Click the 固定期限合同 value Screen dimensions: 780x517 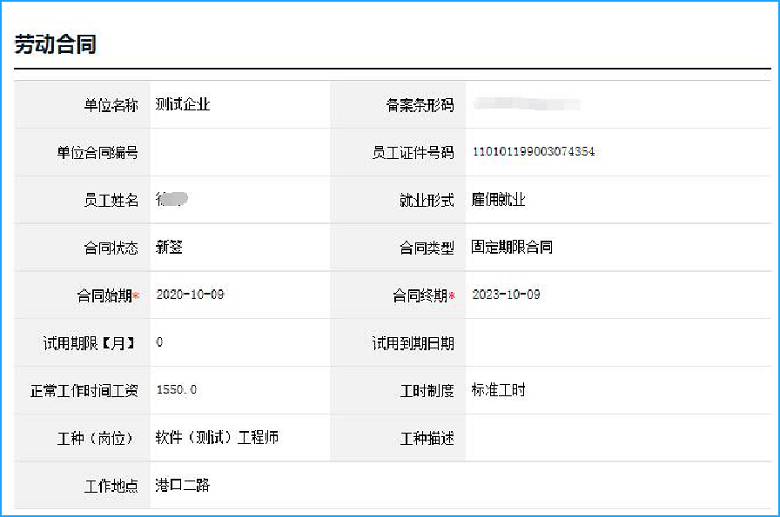(x=512, y=247)
